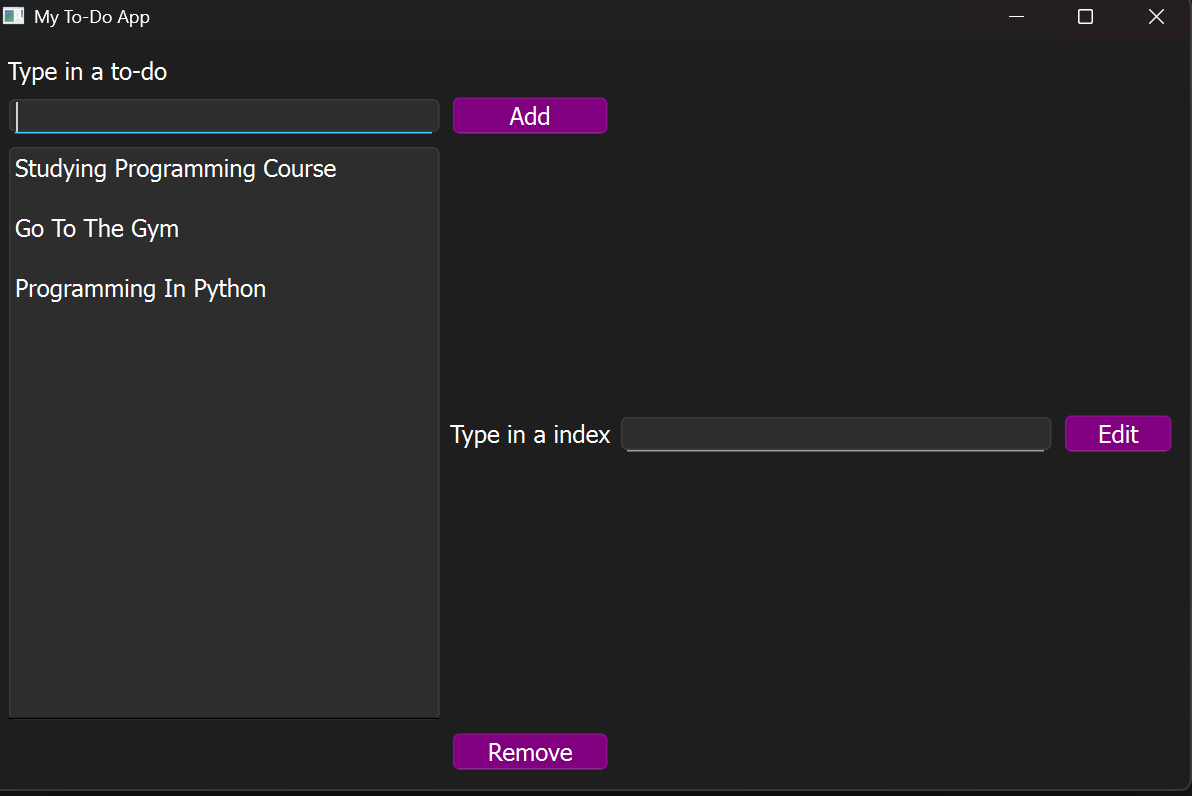1192x796 pixels.
Task: Select 'Studying Programming Course' list item
Action: tap(175, 169)
